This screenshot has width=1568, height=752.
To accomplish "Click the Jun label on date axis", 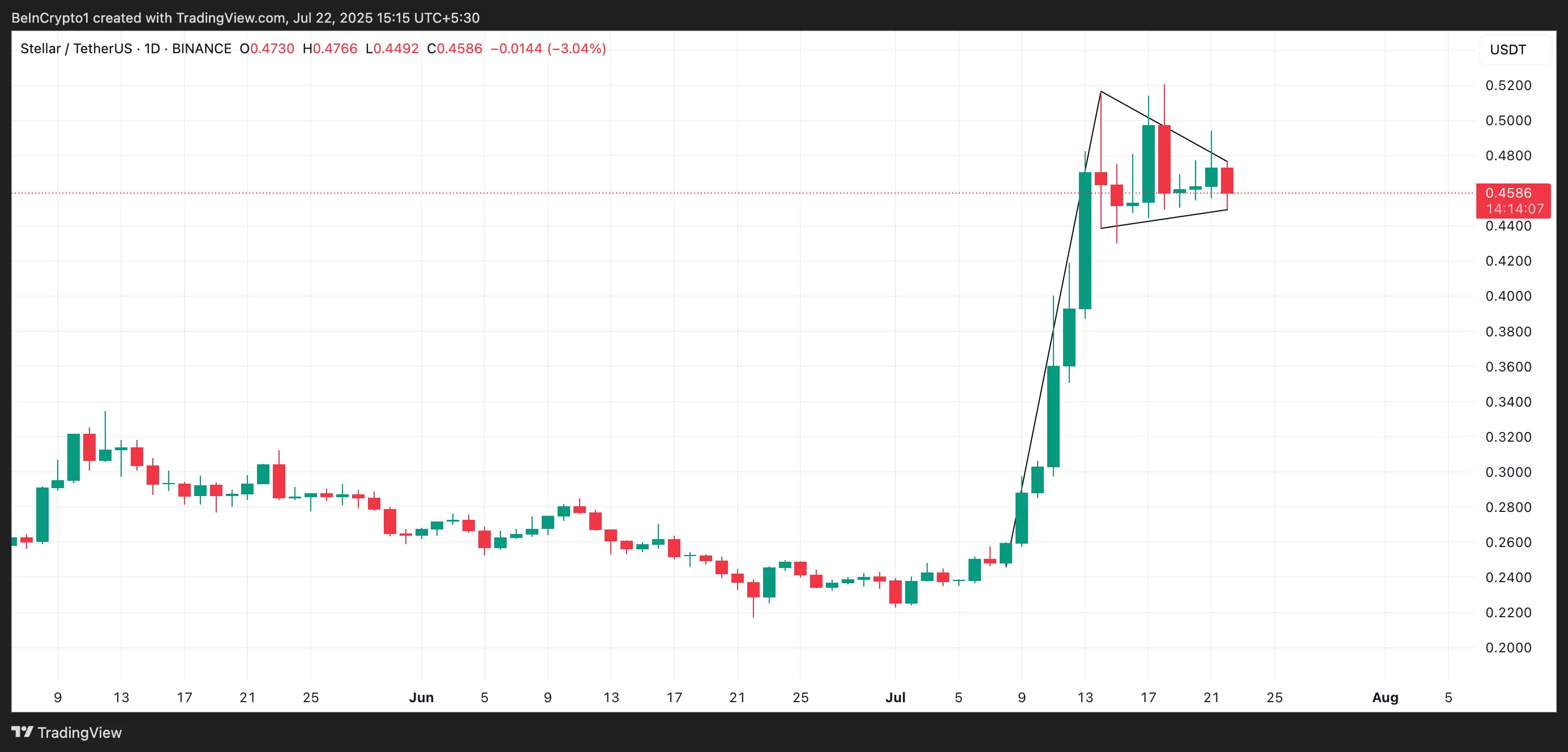I will point(421,698).
